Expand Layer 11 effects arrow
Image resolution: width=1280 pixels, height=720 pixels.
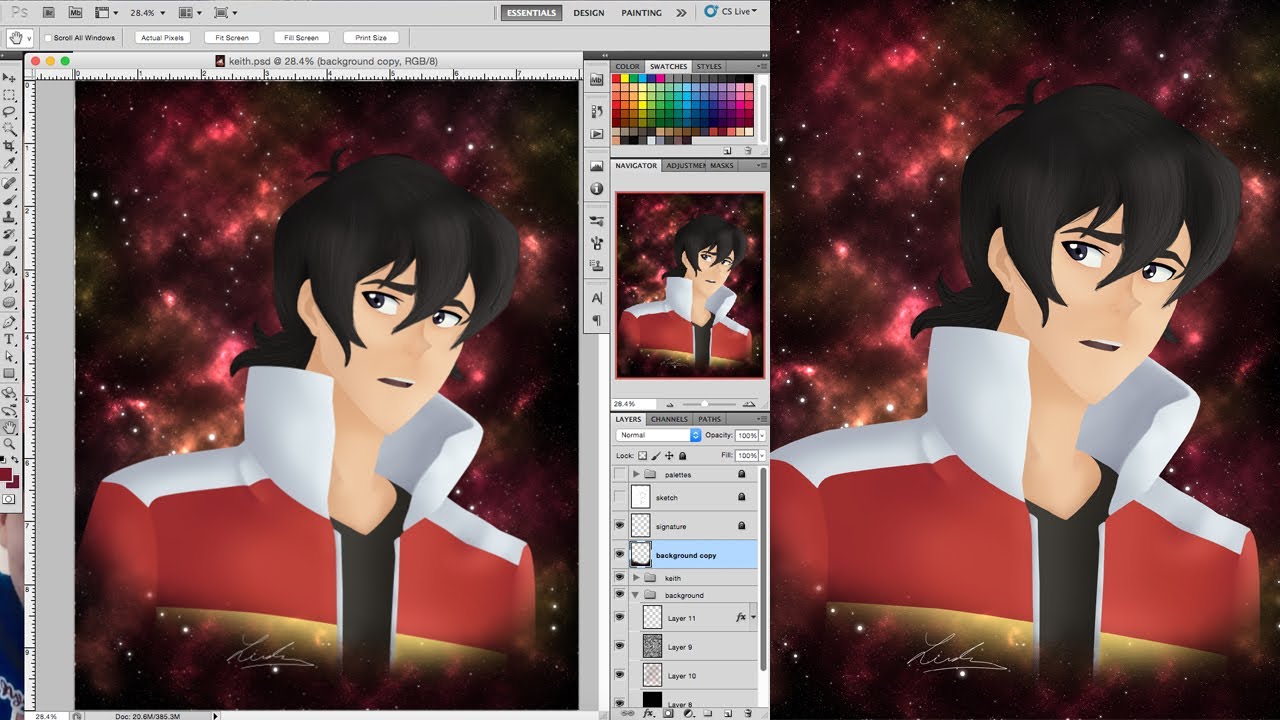(x=753, y=618)
